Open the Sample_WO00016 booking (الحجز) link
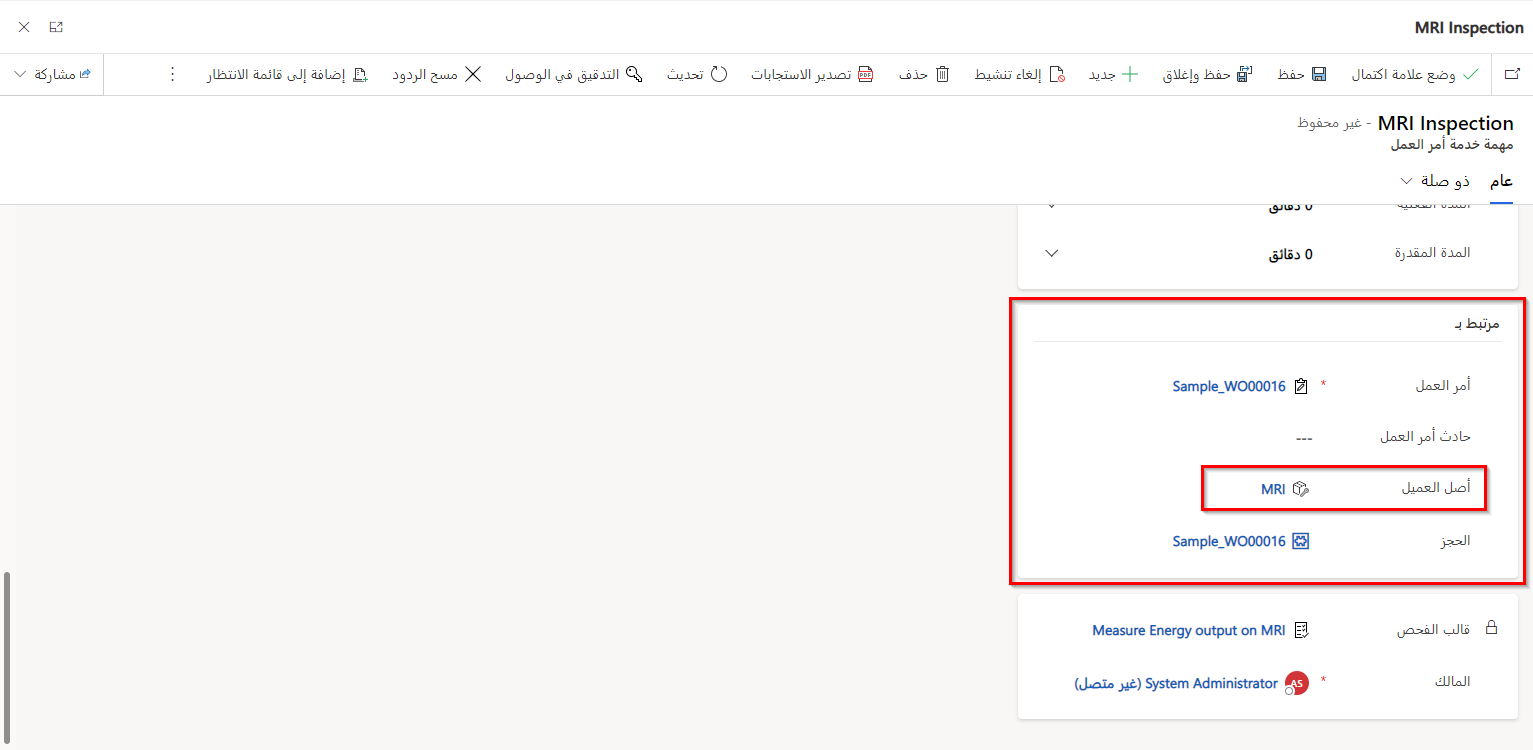 1229,541
